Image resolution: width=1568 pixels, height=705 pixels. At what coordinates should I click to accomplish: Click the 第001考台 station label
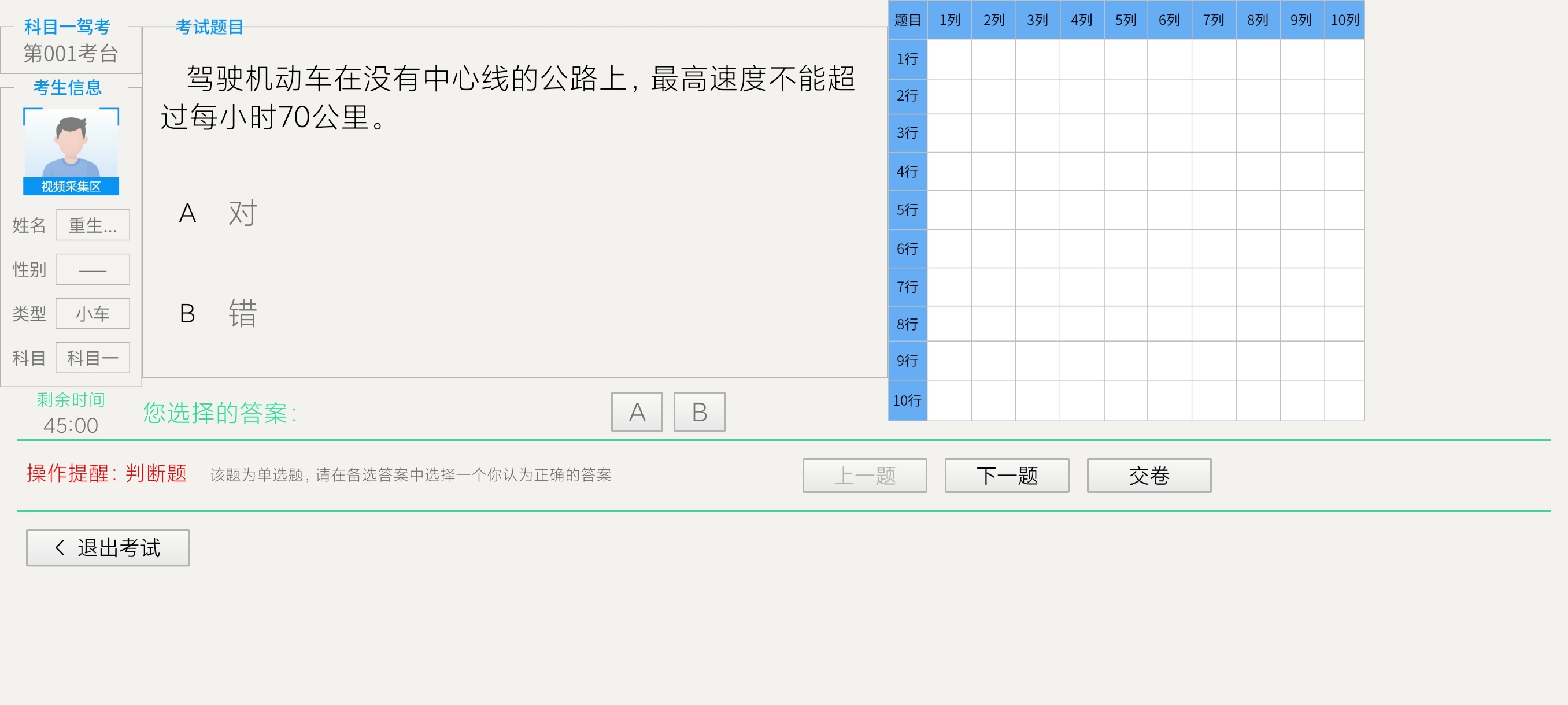click(x=71, y=54)
